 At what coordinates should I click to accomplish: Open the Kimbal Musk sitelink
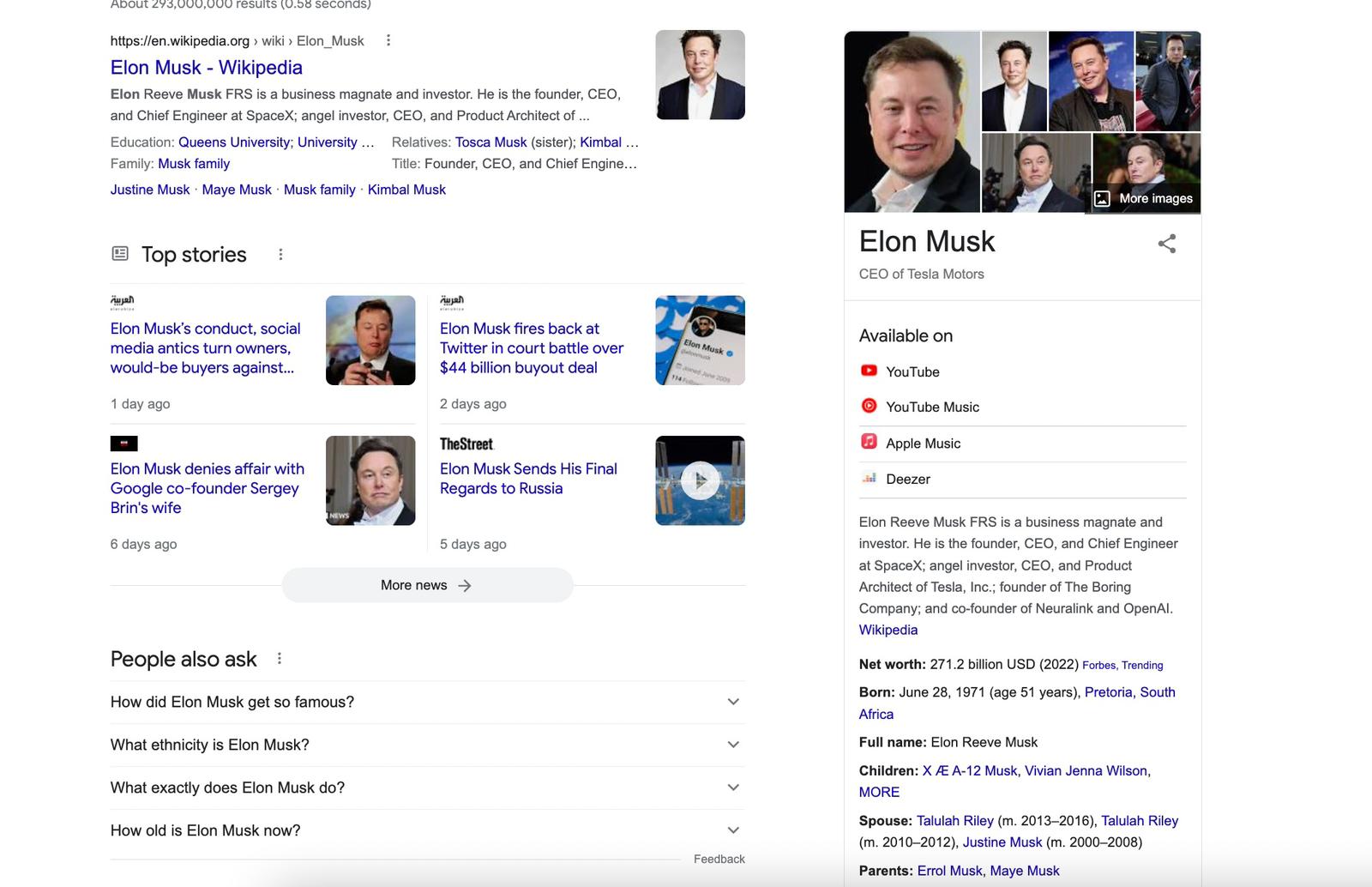tap(406, 190)
